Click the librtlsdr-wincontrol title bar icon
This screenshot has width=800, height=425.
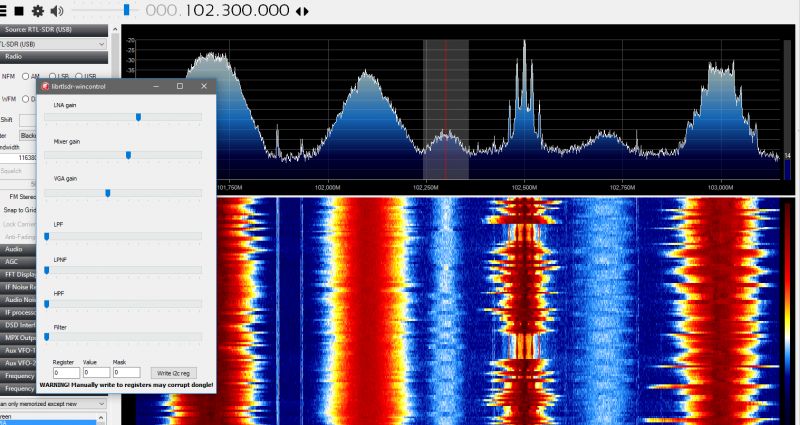[x=45, y=86]
